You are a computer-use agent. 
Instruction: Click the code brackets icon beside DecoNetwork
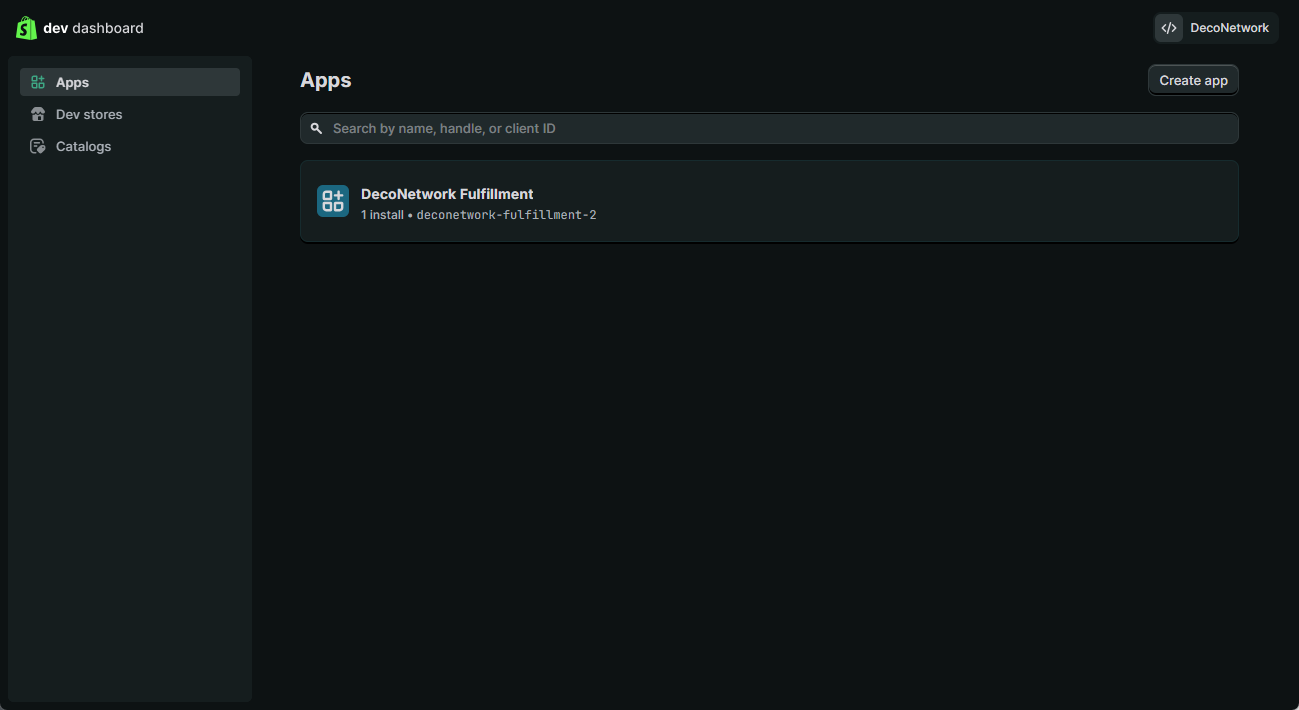click(1169, 28)
